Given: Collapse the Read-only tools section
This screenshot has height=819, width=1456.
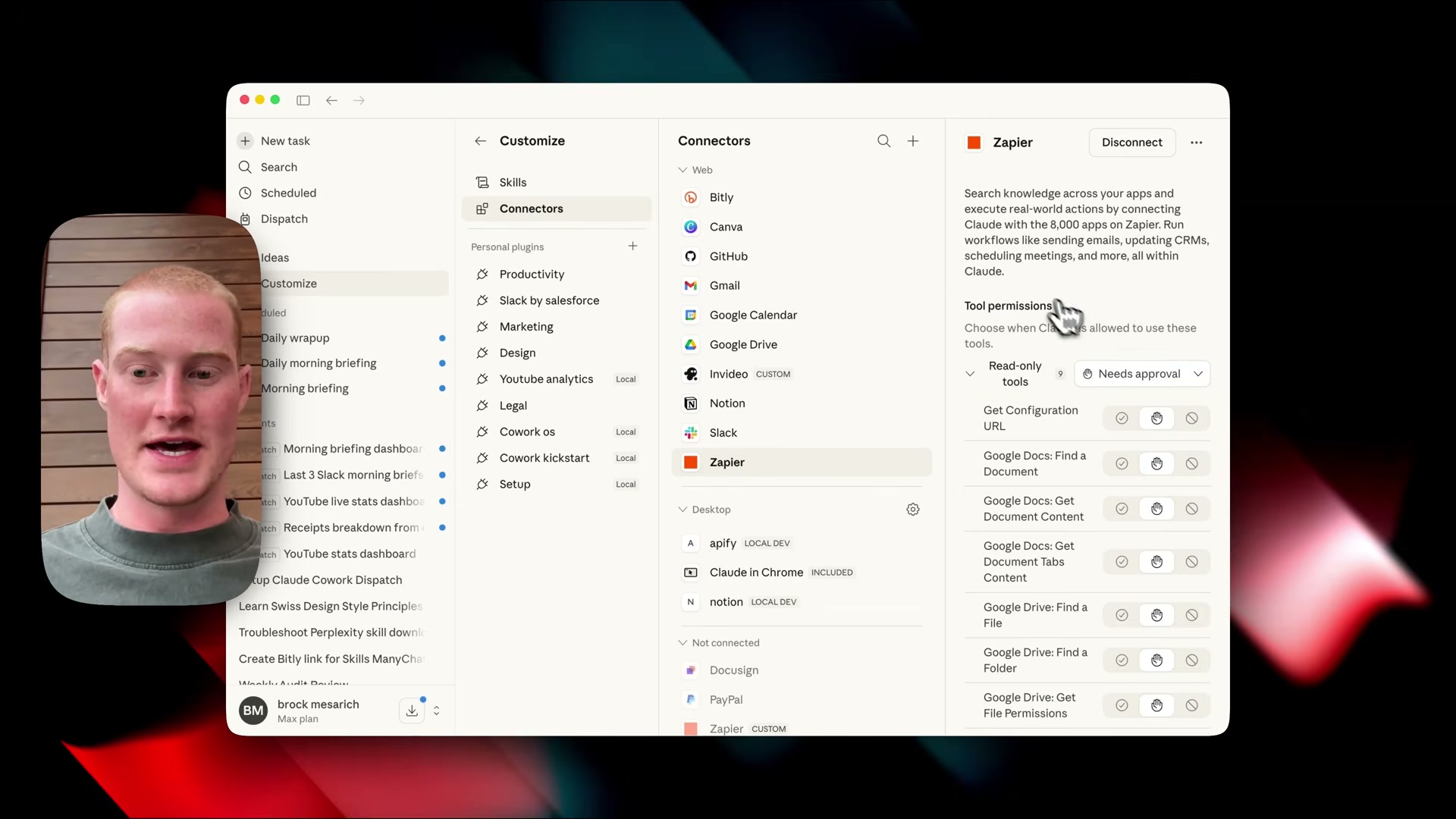Looking at the screenshot, I should [x=971, y=373].
